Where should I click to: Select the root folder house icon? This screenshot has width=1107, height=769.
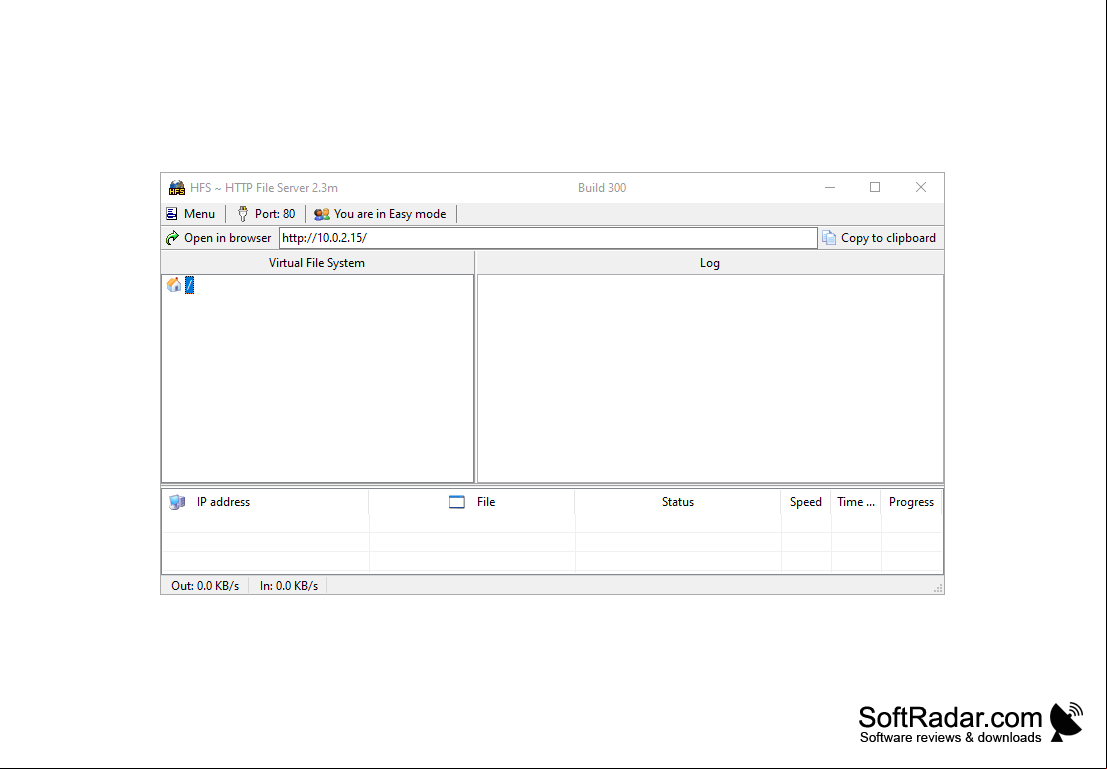(x=174, y=285)
